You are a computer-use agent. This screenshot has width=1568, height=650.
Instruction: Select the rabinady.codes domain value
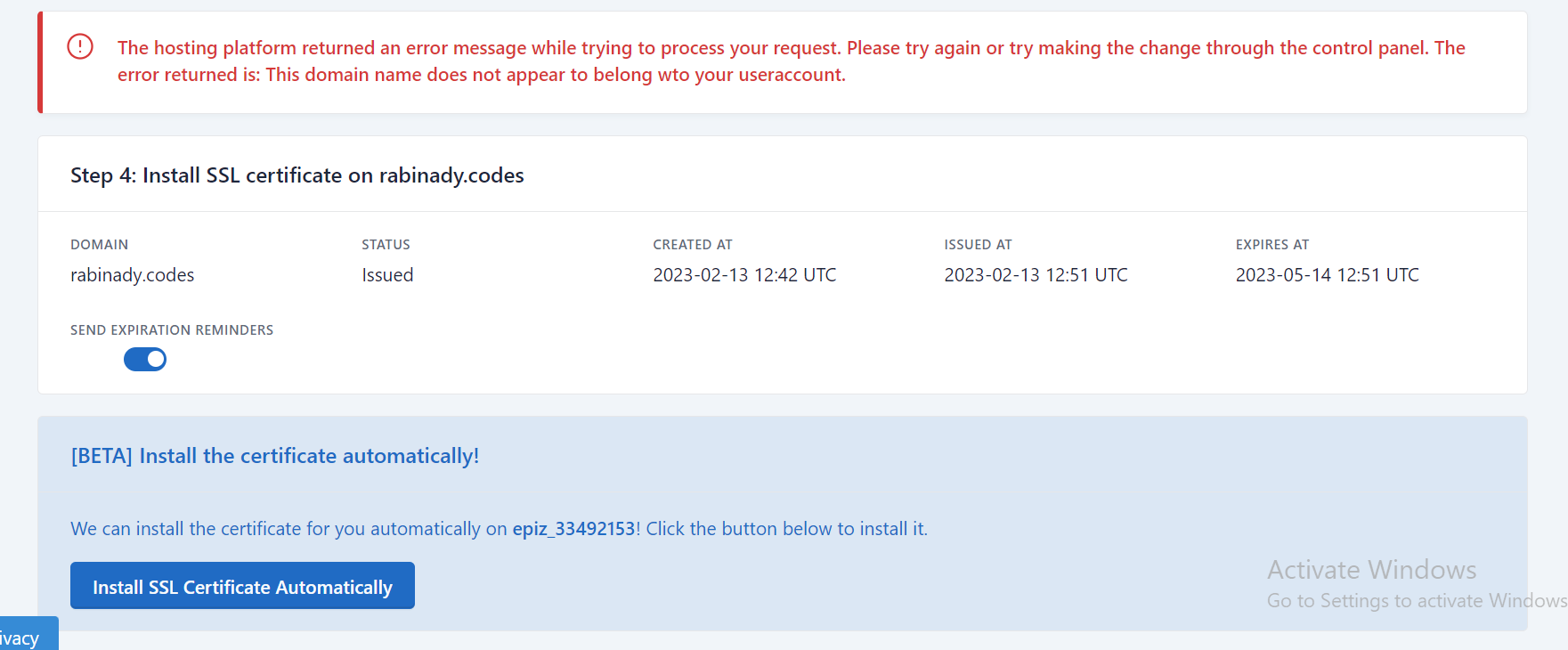click(132, 275)
